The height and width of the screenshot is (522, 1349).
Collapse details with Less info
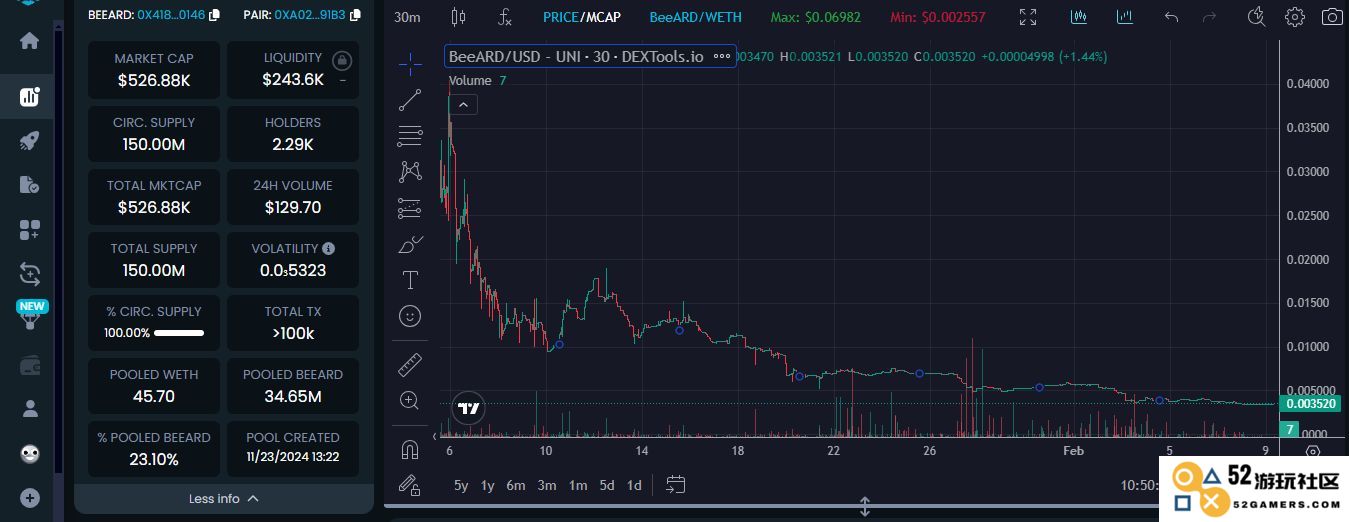[224, 498]
